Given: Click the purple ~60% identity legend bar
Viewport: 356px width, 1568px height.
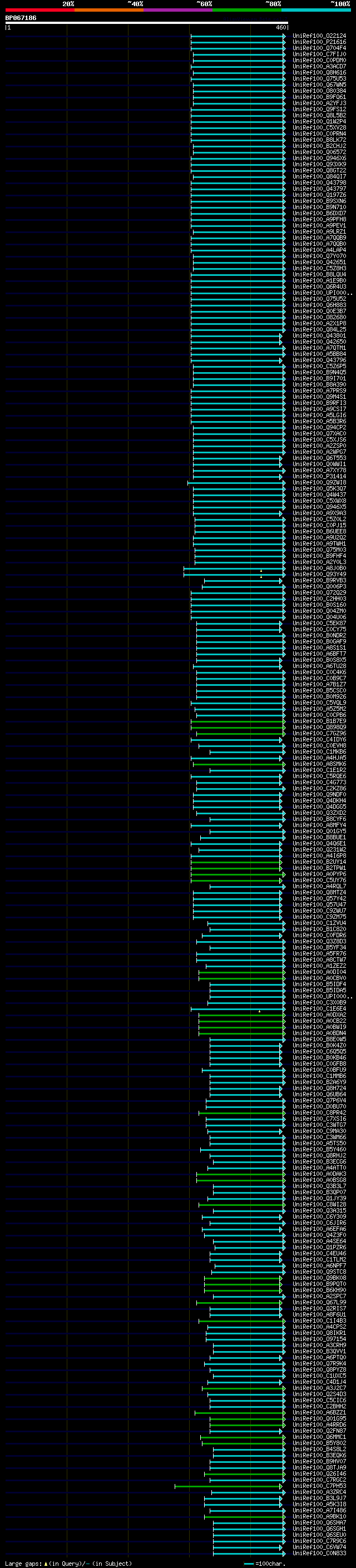Looking at the screenshot, I should click(179, 11).
